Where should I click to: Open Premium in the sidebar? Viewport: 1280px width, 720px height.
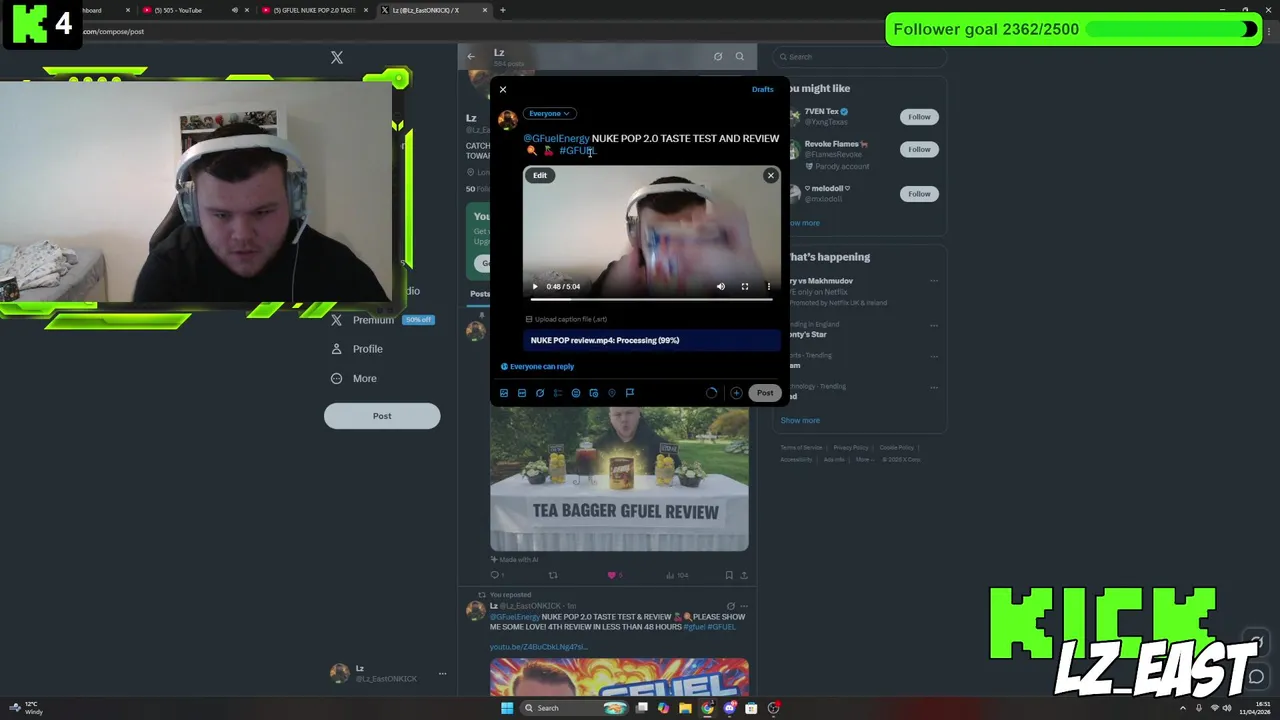373,320
